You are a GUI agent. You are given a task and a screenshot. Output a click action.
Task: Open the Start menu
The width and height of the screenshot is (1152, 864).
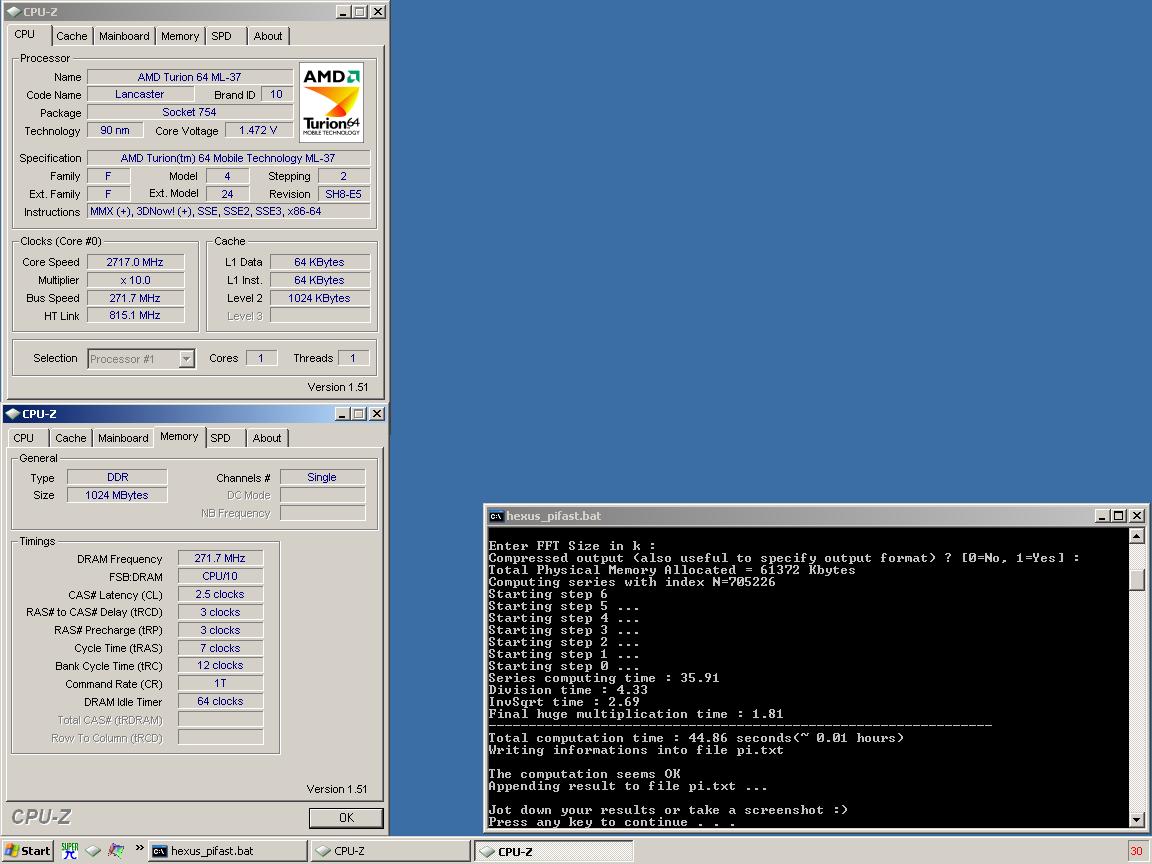click(x=28, y=851)
